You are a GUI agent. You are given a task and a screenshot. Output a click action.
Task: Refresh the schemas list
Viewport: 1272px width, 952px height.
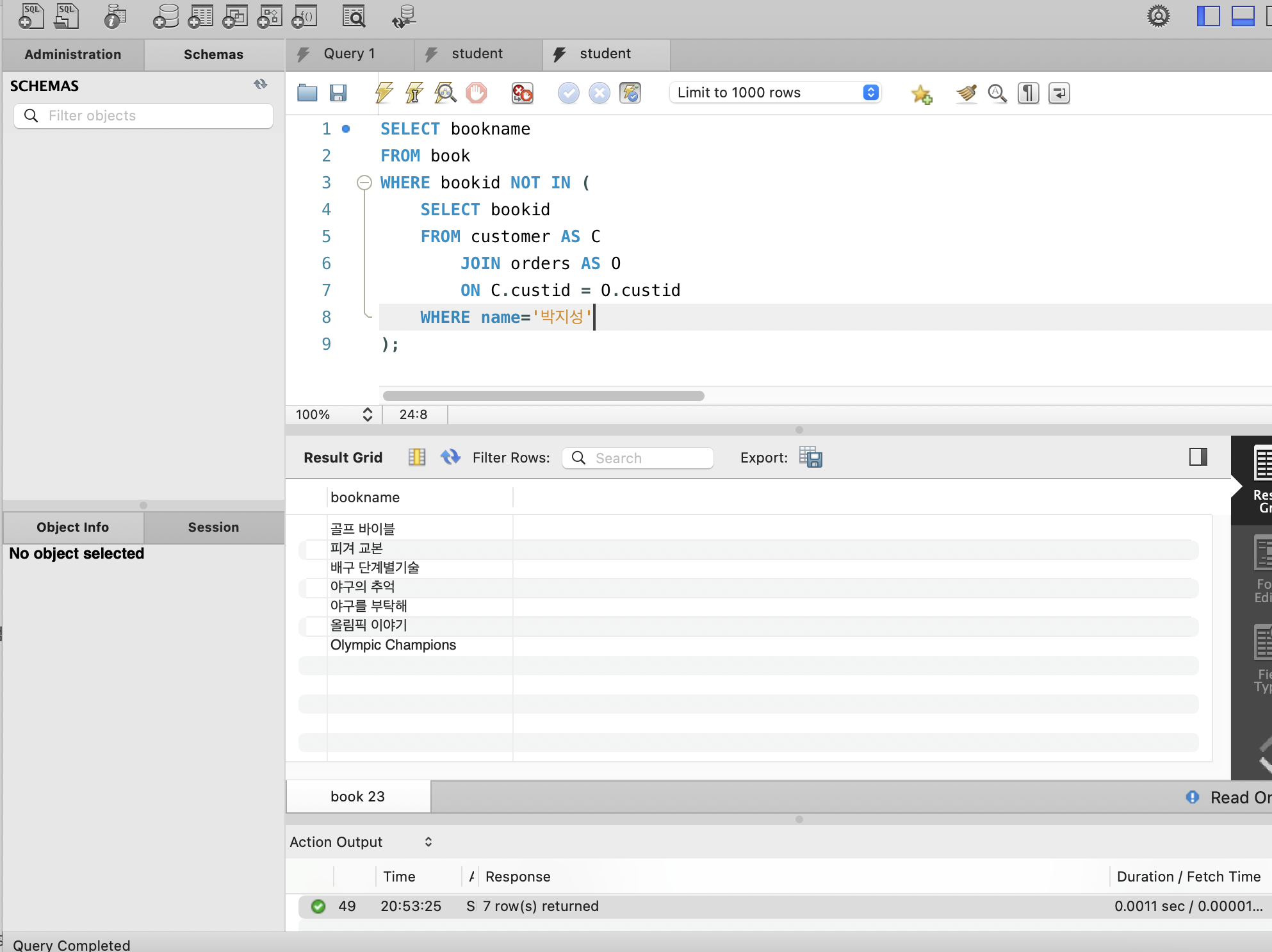click(x=260, y=85)
